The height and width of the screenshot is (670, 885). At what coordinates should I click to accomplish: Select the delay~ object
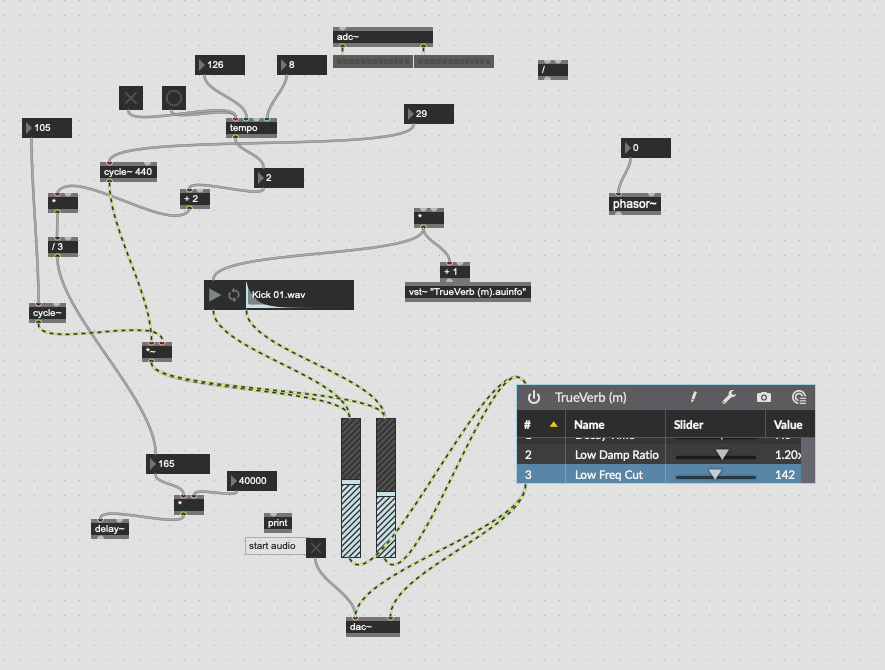click(x=109, y=529)
